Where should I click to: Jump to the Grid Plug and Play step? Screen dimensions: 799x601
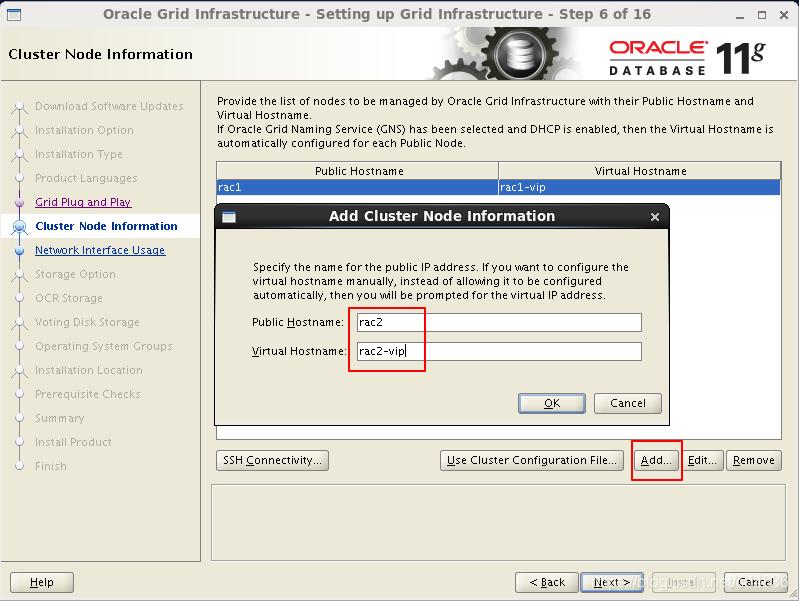pyautogui.click(x=83, y=202)
